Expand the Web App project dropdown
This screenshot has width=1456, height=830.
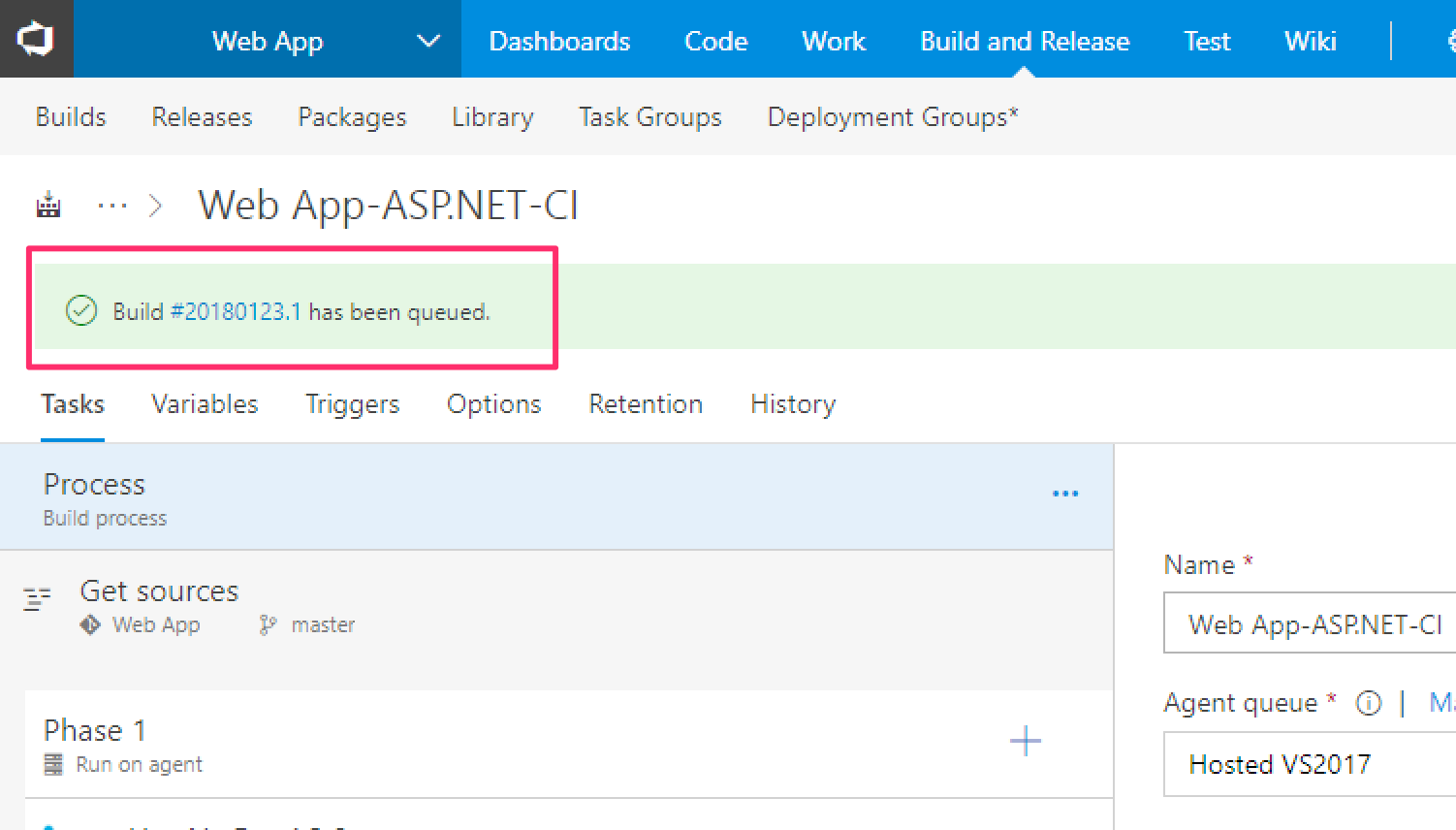(x=427, y=41)
